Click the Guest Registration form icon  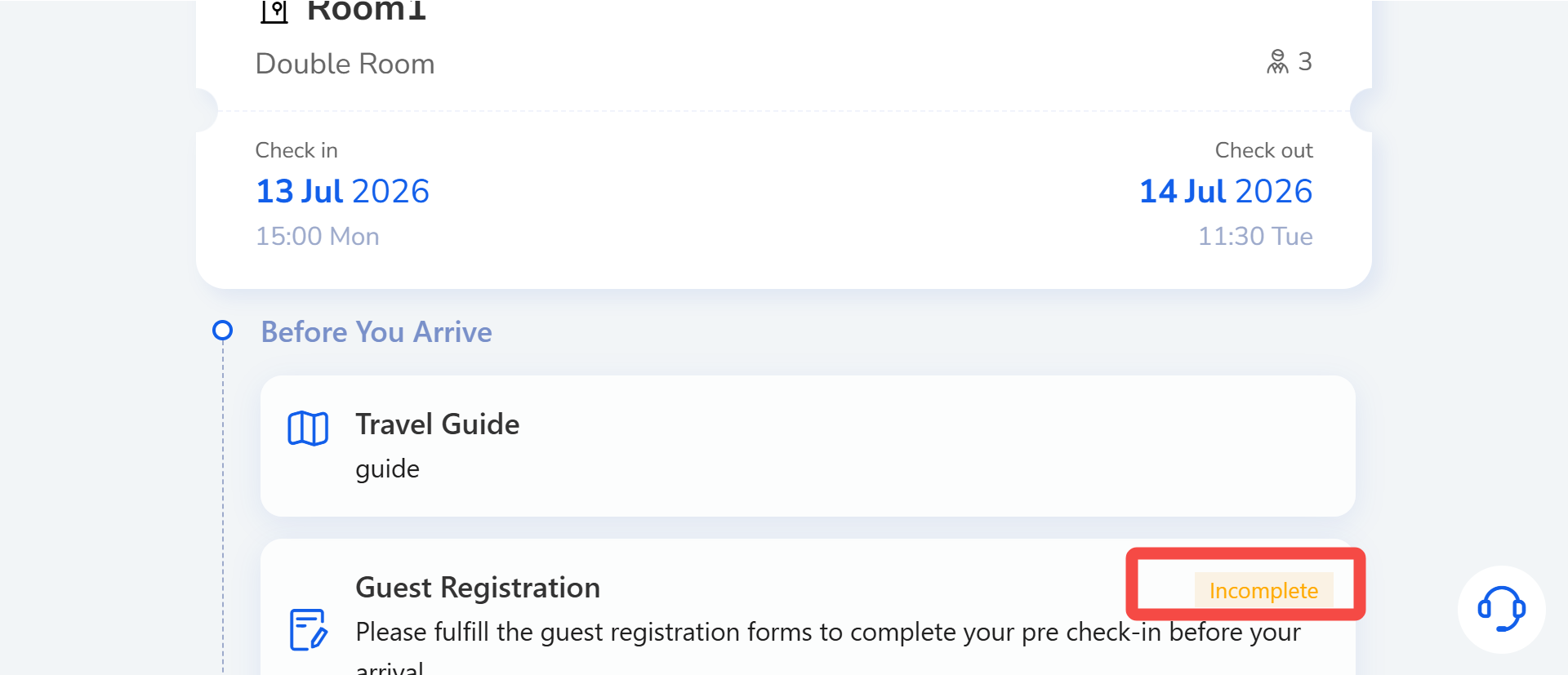click(309, 629)
